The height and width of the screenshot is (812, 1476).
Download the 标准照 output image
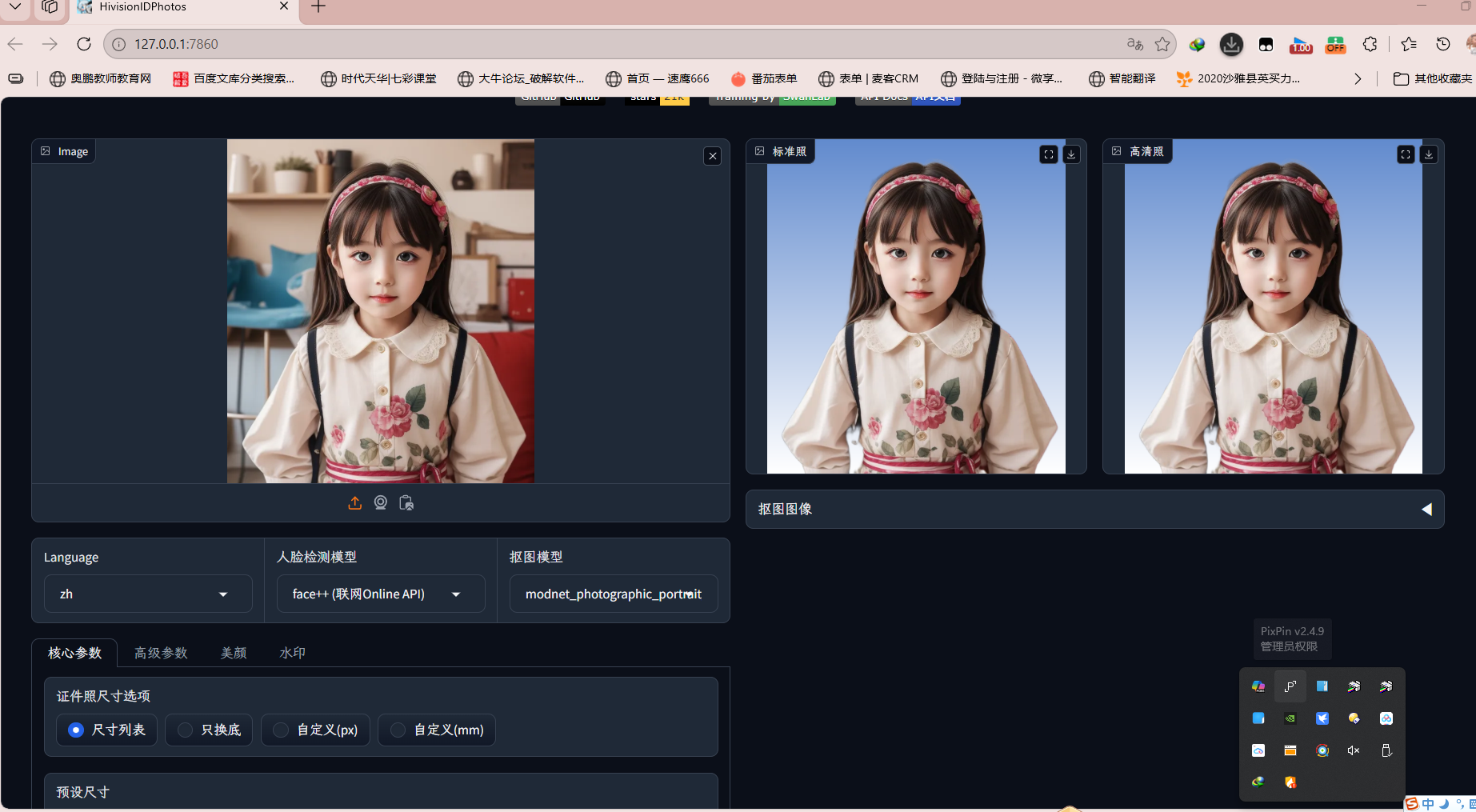click(x=1071, y=154)
